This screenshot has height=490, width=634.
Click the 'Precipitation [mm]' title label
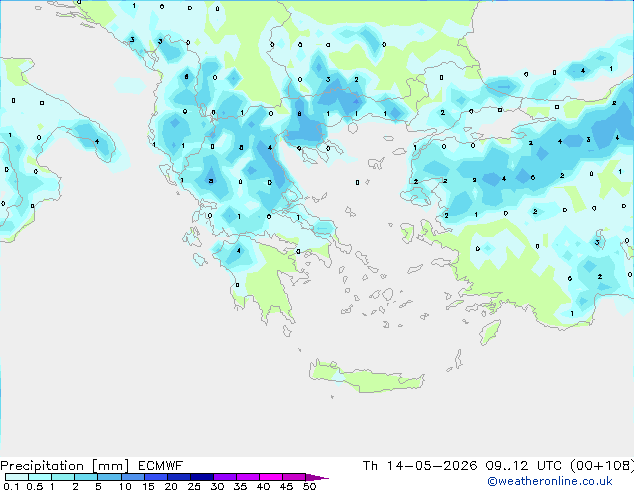click(65, 466)
